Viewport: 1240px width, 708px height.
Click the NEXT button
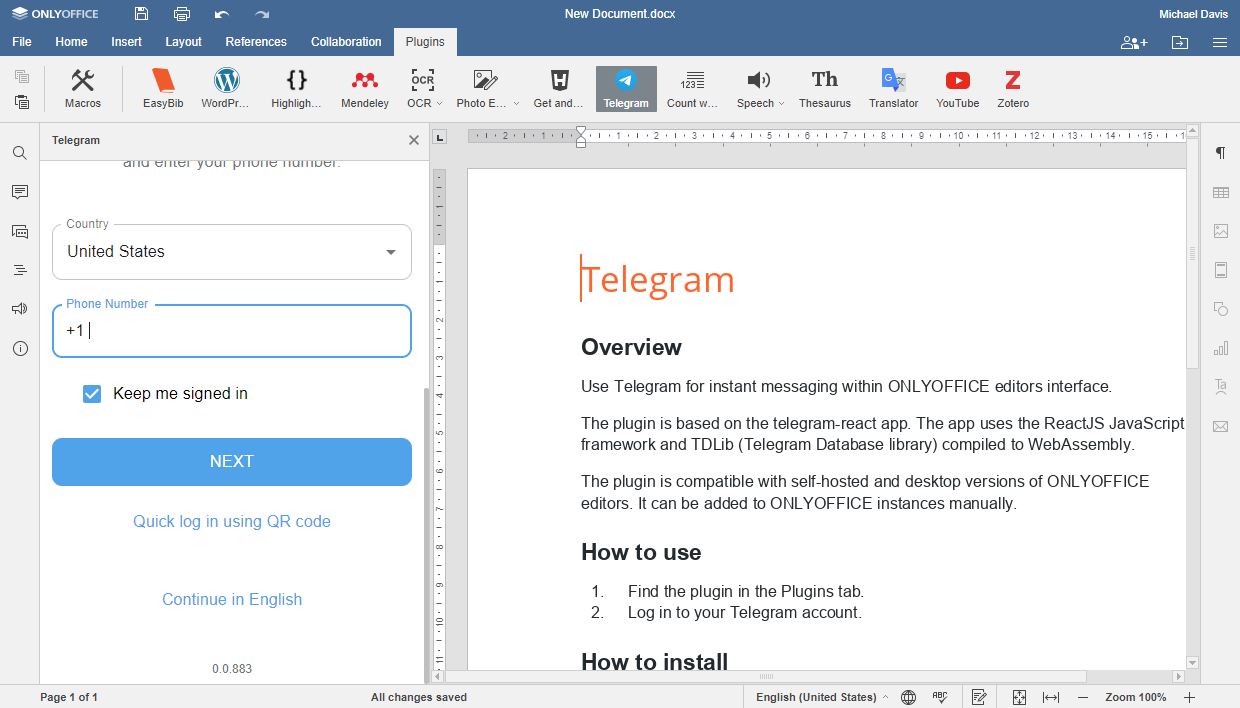click(x=232, y=462)
